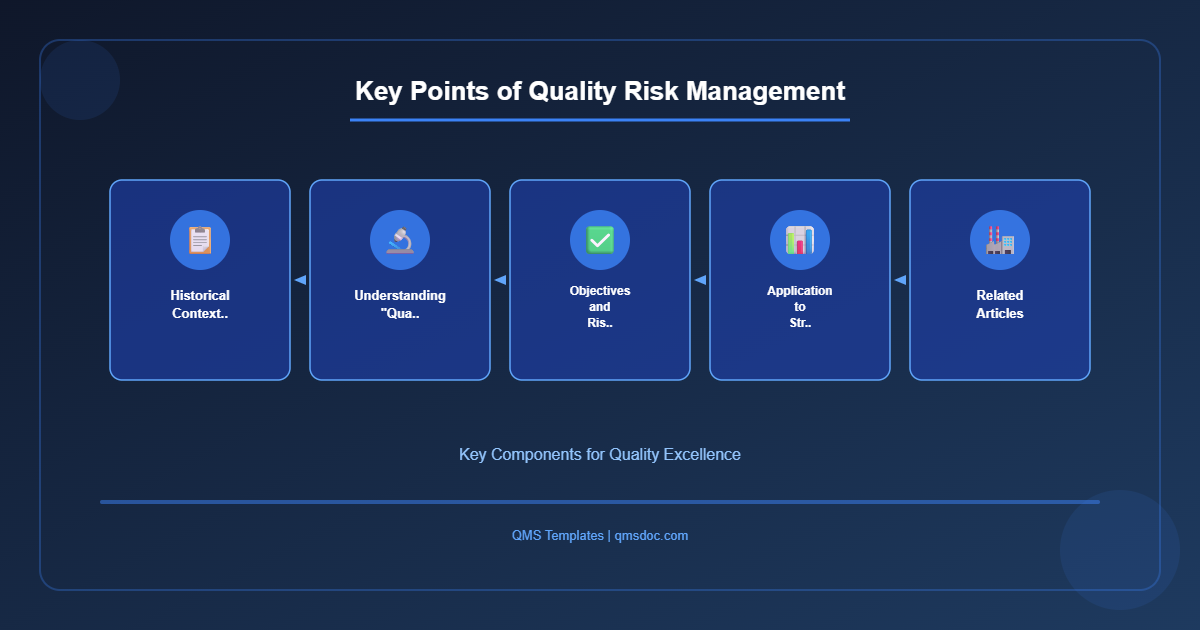Image resolution: width=1200 pixels, height=630 pixels.
Task: Click the title Key Points of Quality Risk Management
Action: tap(599, 91)
